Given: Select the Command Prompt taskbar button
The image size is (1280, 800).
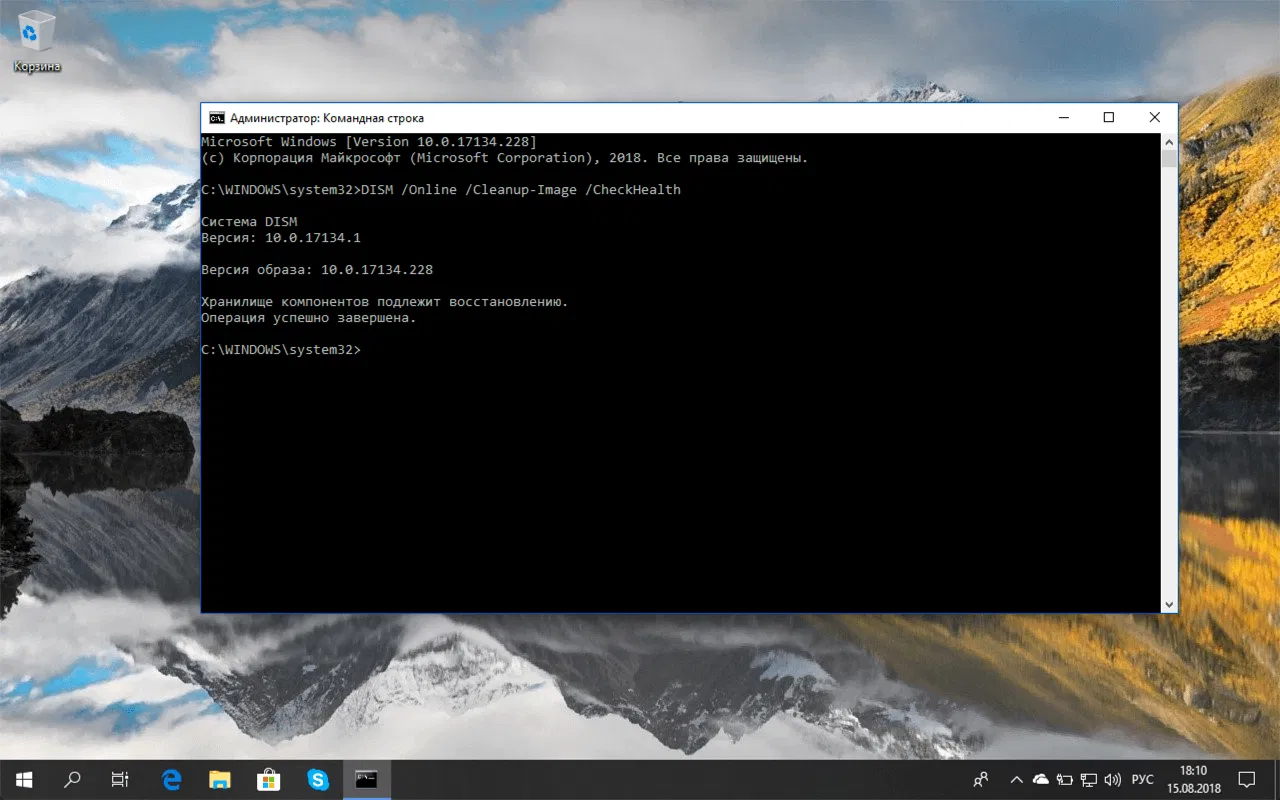Looking at the screenshot, I should point(367,779).
